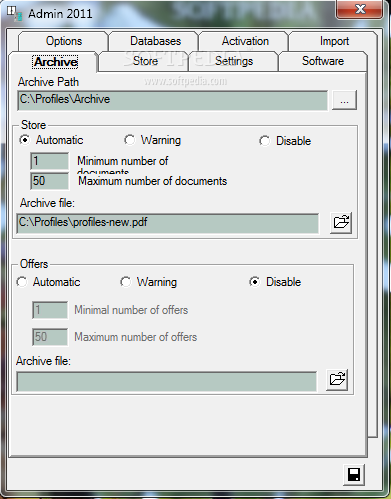Click Store archive file path field
The image size is (391, 499).
coord(168,223)
